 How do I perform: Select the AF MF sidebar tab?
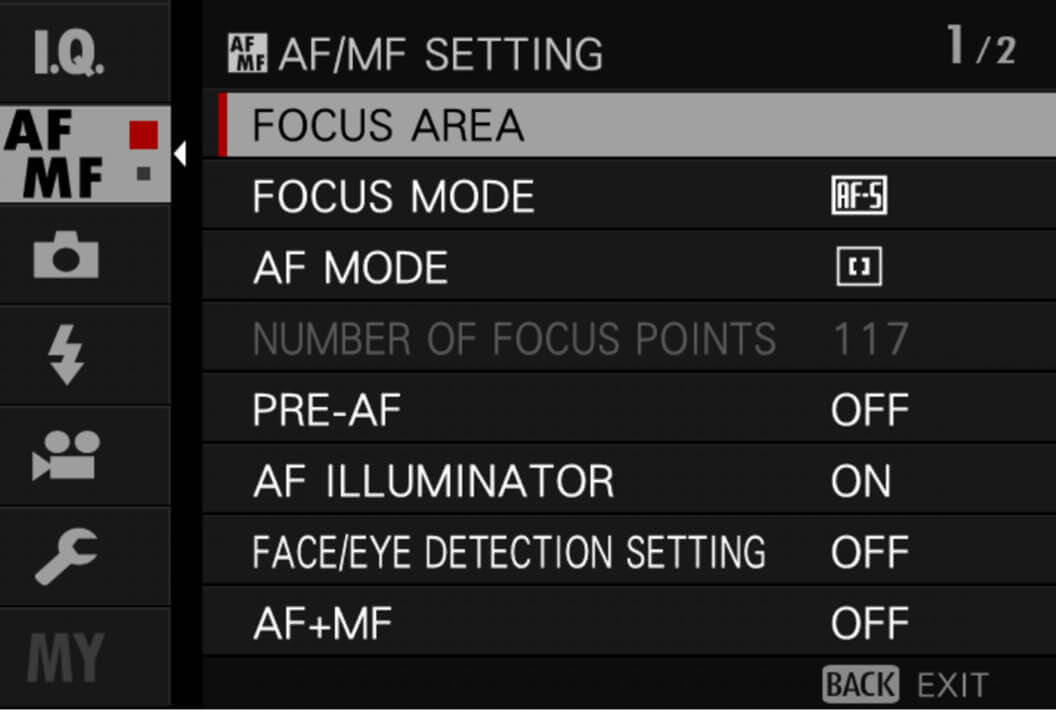(85, 154)
